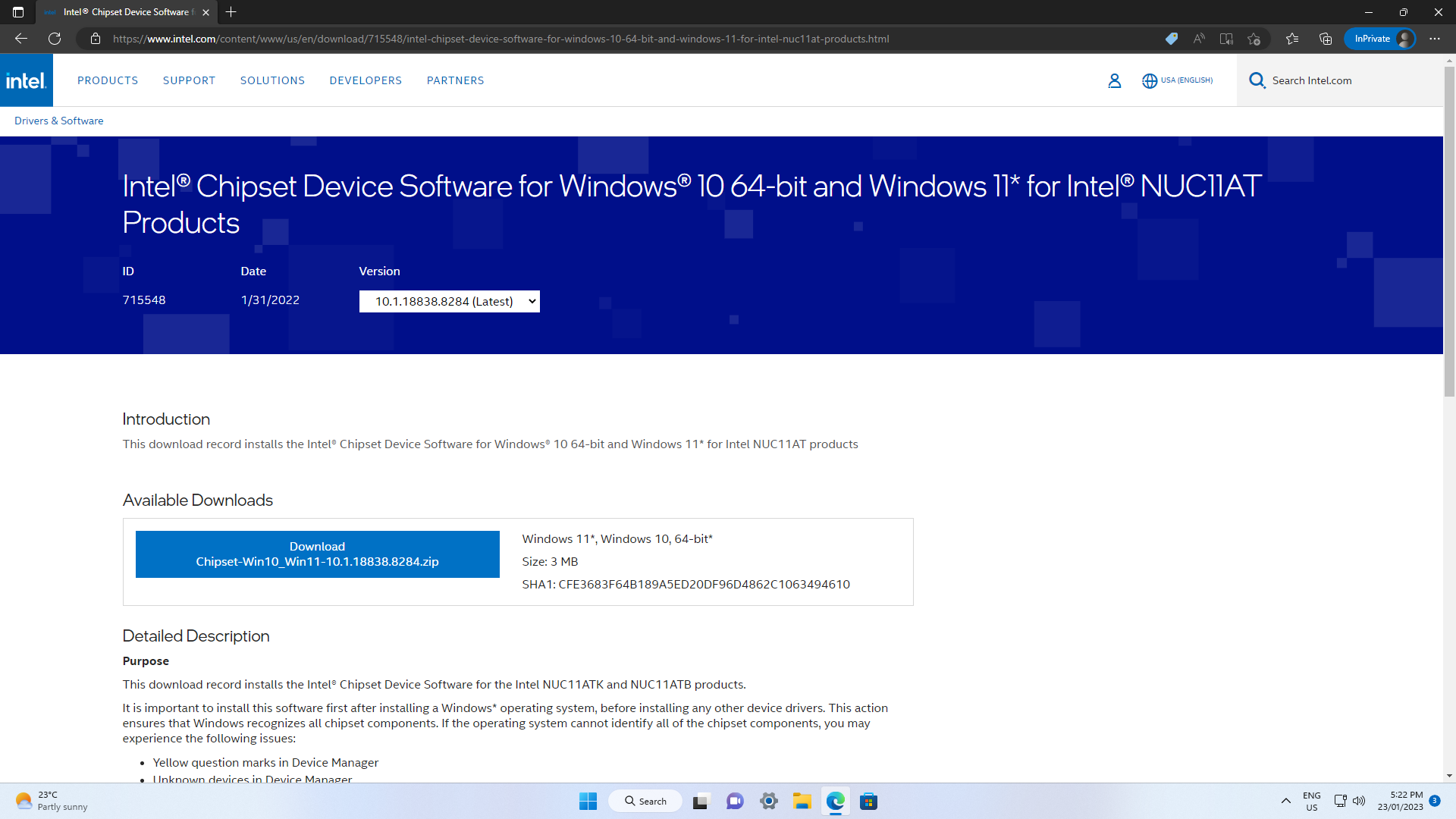This screenshot has width=1456, height=819.
Task: Click USA (ENGLISH) language link
Action: coord(1186,80)
